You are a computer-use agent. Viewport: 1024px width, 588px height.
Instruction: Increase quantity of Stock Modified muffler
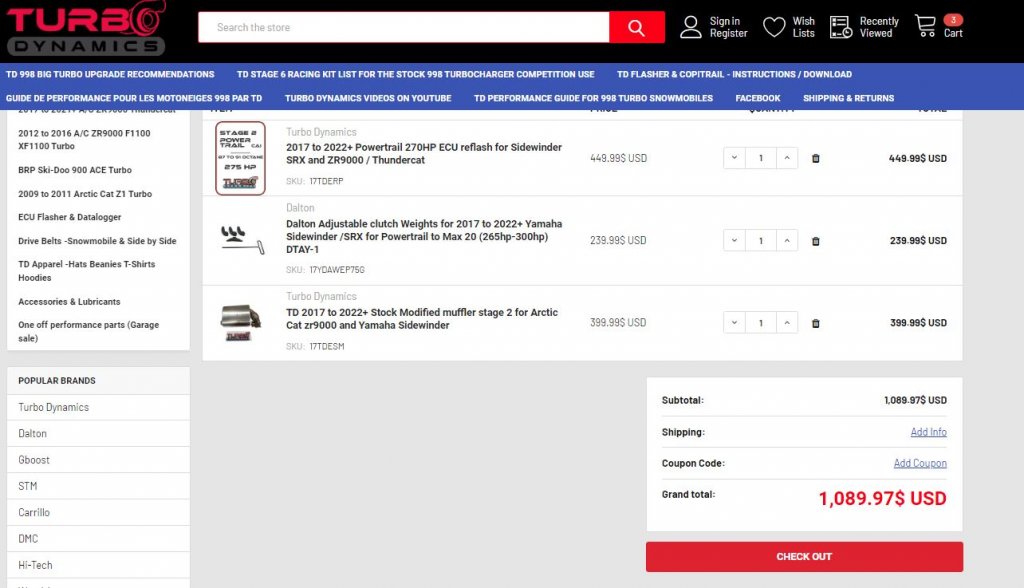tap(787, 323)
